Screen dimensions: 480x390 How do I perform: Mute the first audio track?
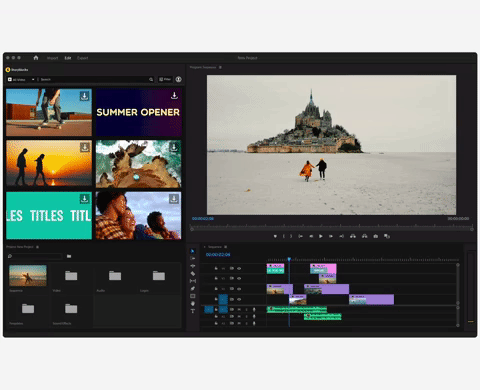239,310
